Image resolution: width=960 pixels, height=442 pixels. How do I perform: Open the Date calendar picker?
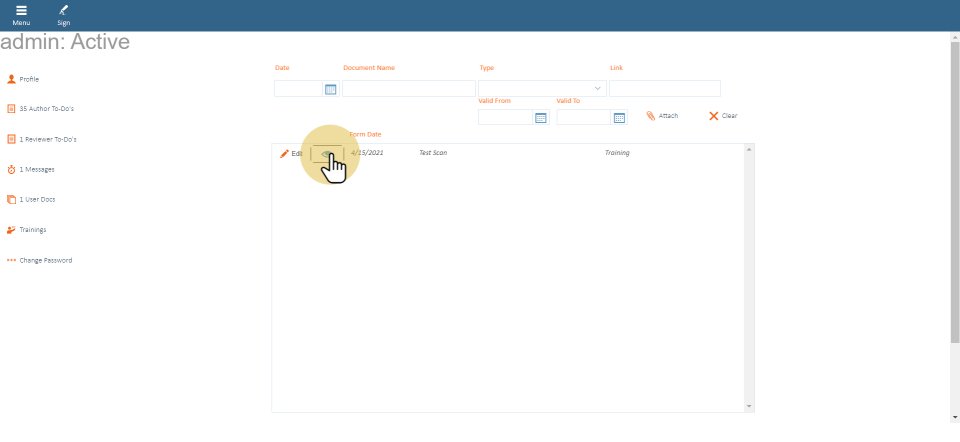click(330, 89)
